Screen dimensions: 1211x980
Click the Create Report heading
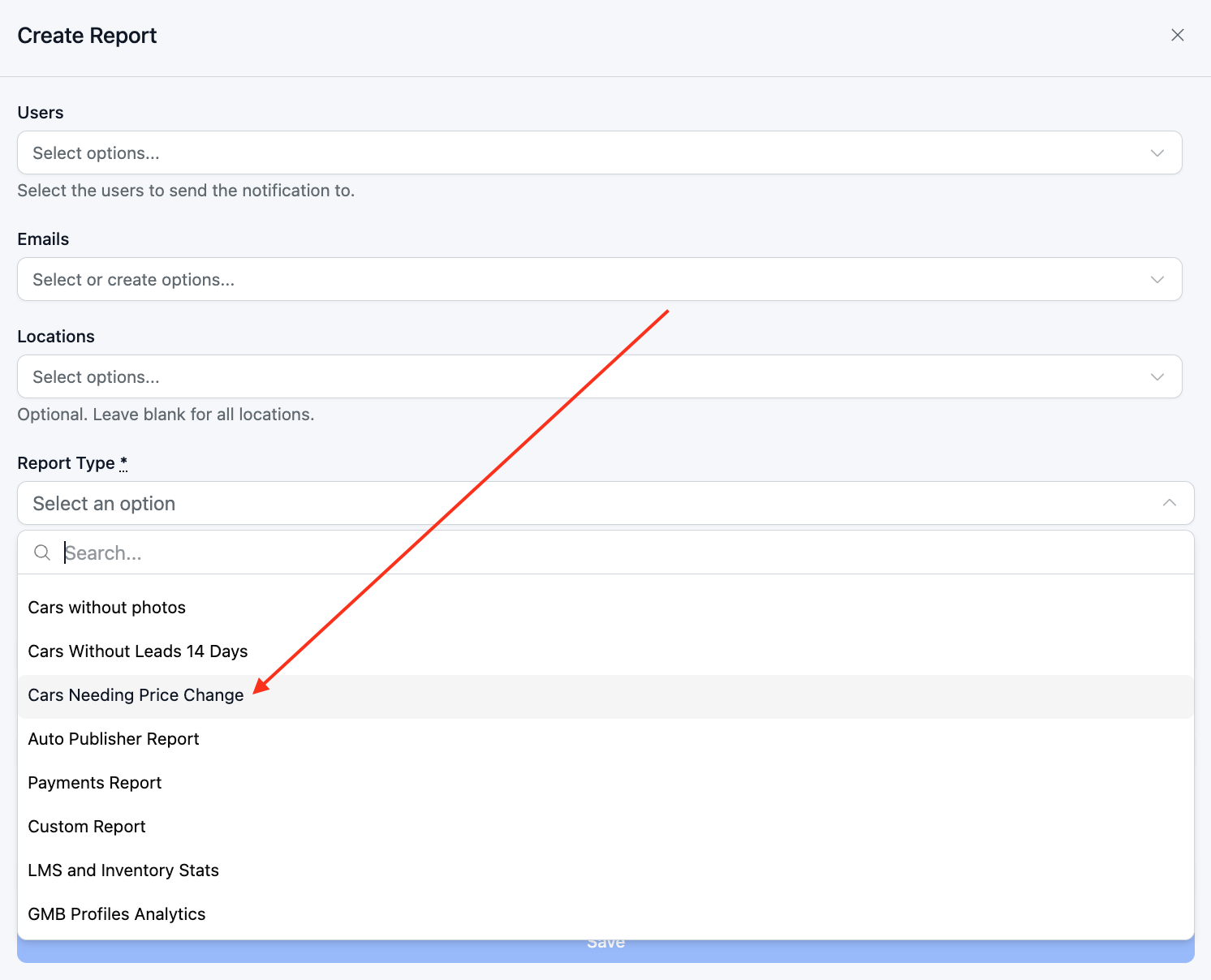coord(87,36)
